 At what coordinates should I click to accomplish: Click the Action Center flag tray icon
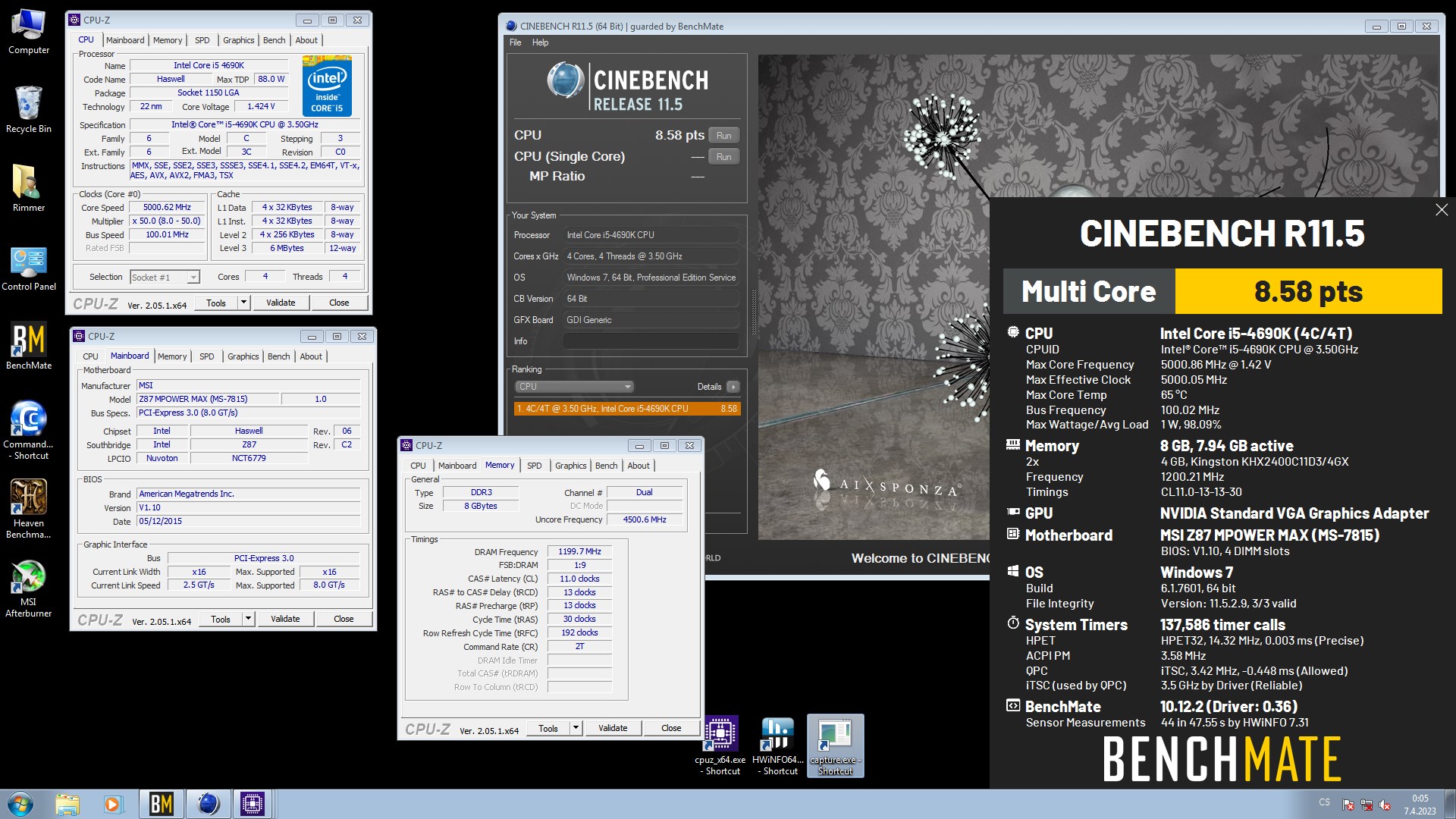[1348, 805]
